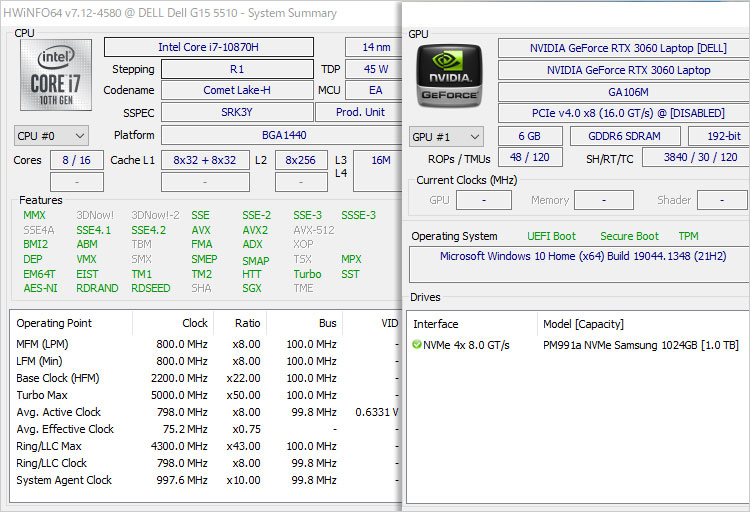Click the MCU EA value field
Image resolution: width=750 pixels, height=512 pixels.
[x=375, y=90]
